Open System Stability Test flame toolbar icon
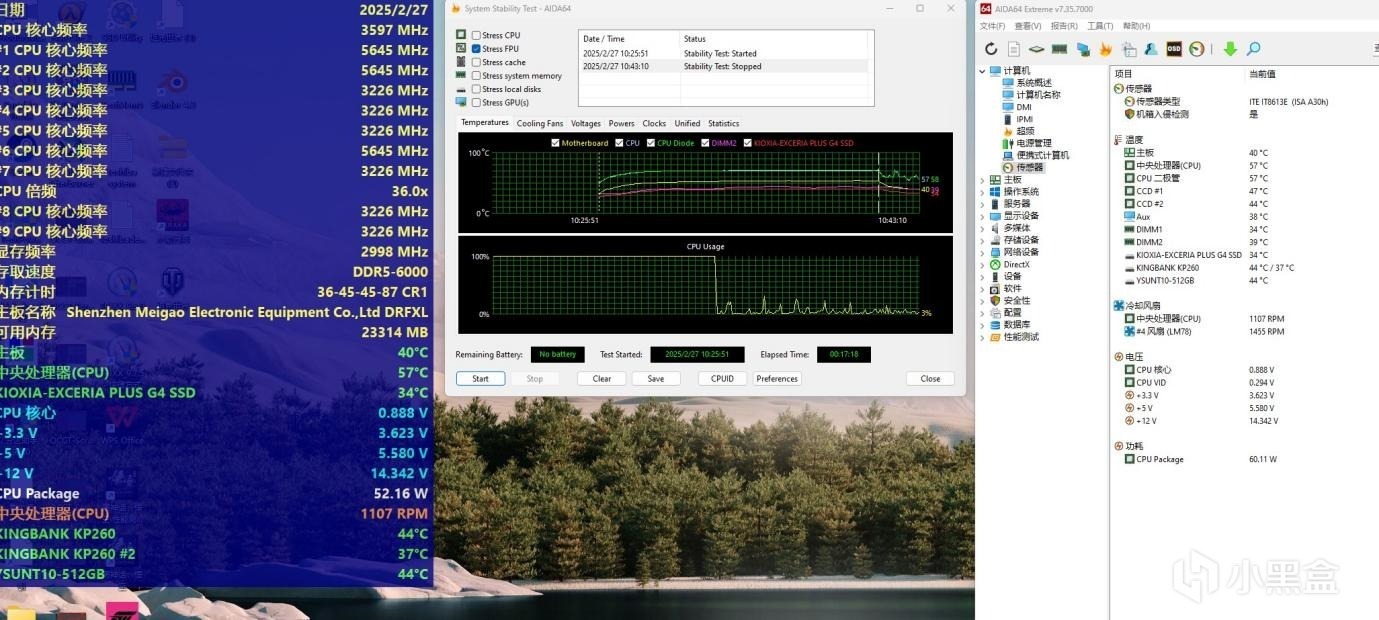The height and width of the screenshot is (620, 1379). click(1105, 49)
